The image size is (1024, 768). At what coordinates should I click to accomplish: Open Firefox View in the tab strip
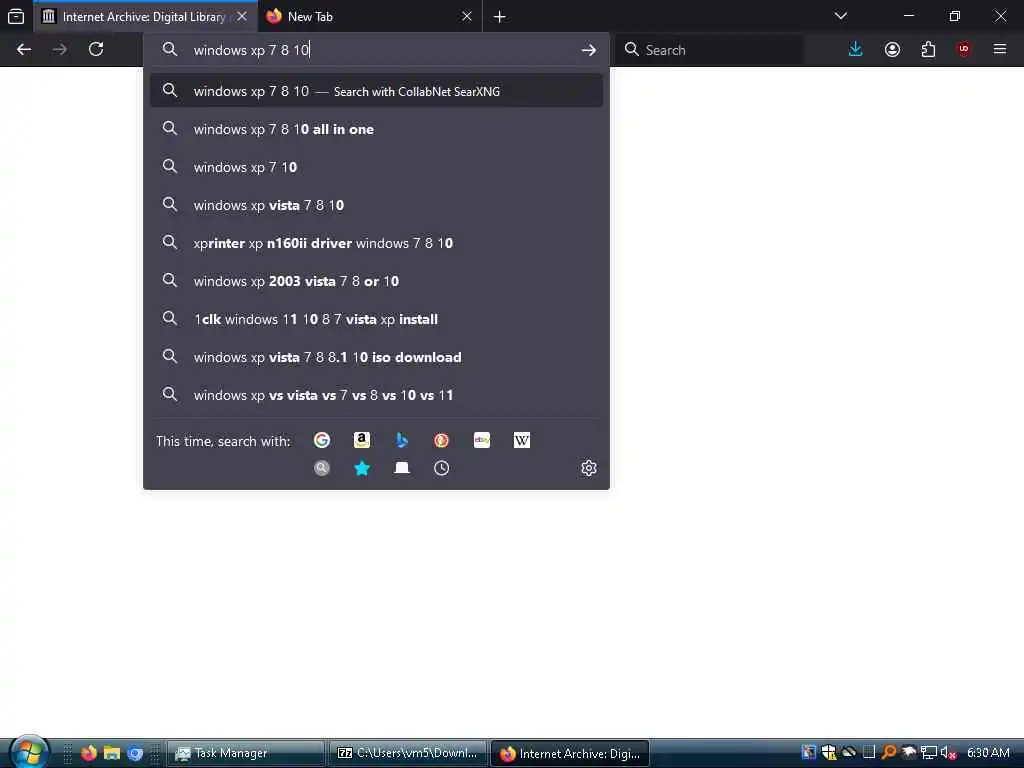pyautogui.click(x=16, y=16)
